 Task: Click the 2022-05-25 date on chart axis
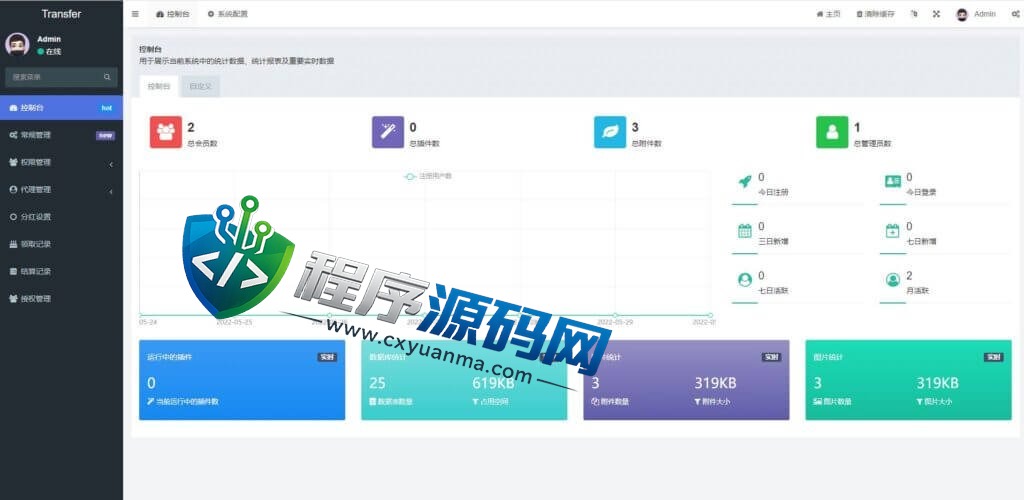tap(234, 322)
